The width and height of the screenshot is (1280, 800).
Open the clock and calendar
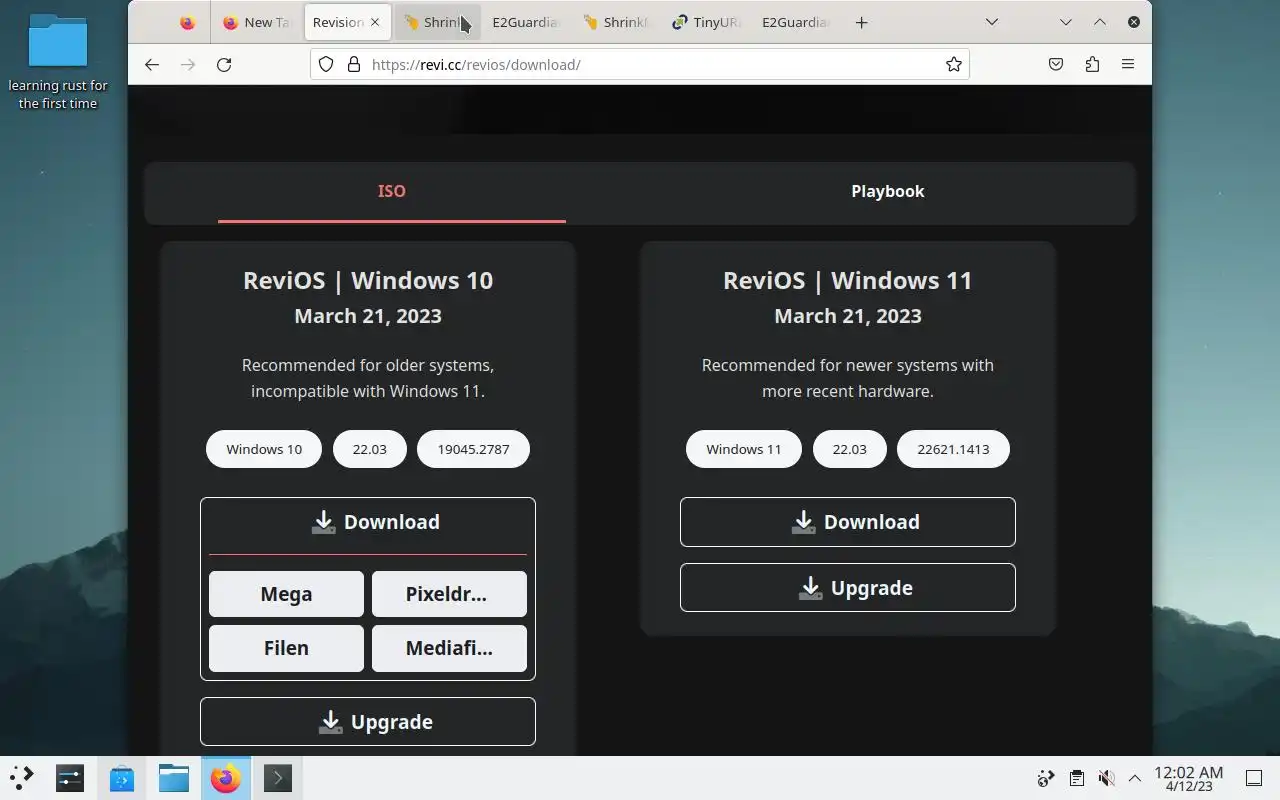coord(1189,778)
